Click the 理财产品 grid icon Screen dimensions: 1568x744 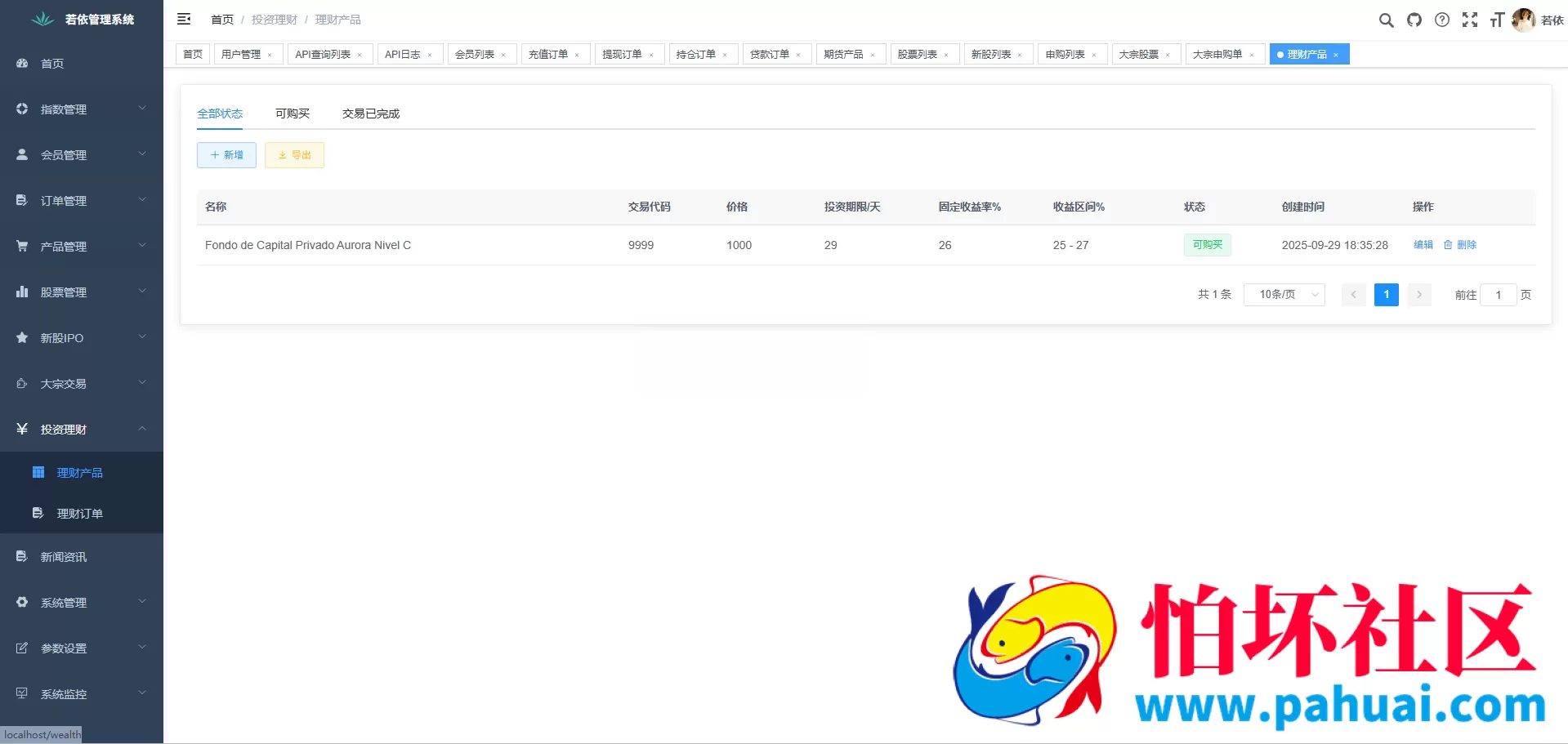point(38,472)
